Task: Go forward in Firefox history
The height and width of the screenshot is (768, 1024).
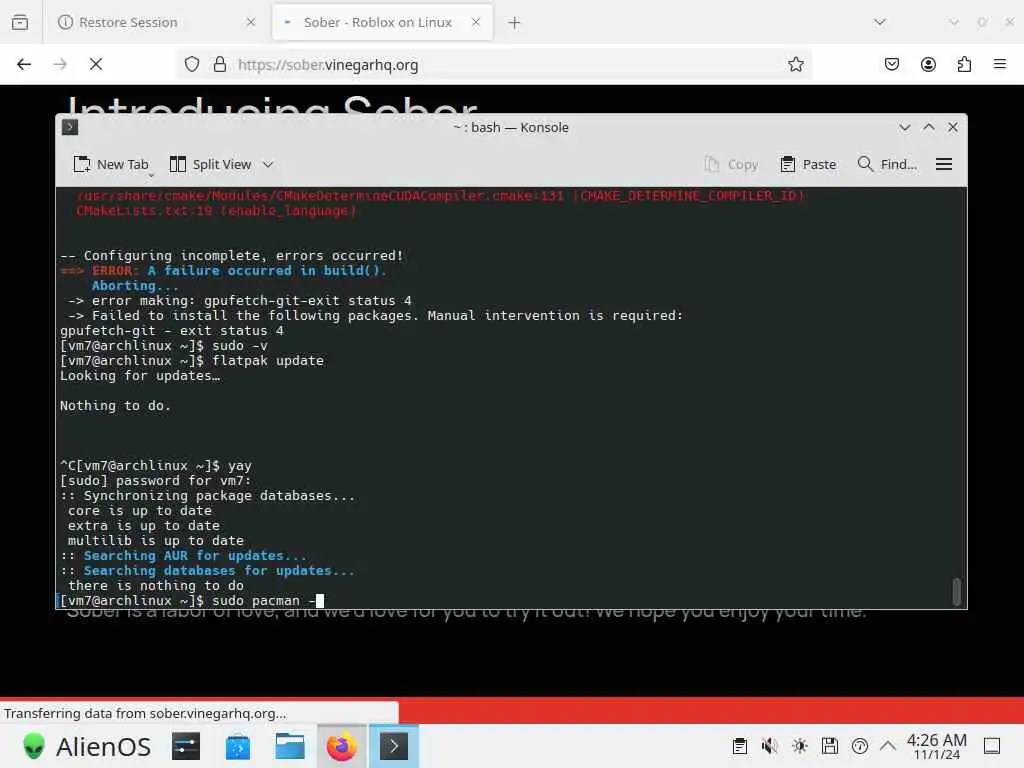Action: click(x=60, y=64)
